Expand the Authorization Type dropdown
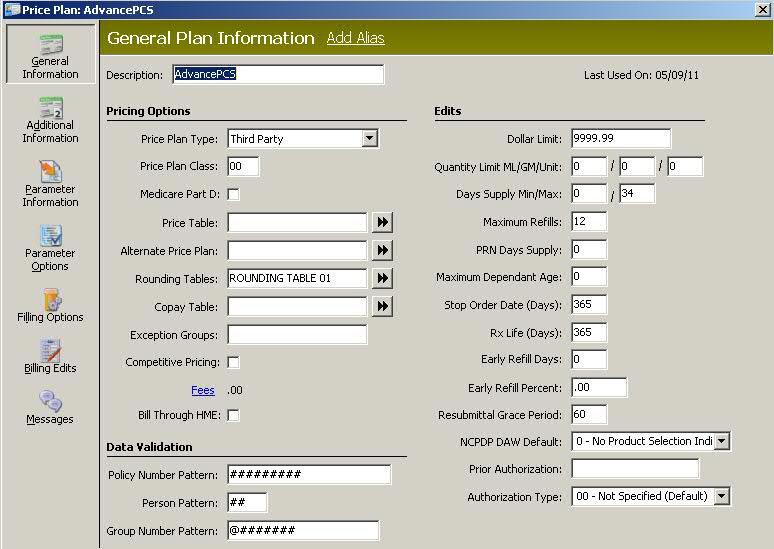 (x=722, y=496)
